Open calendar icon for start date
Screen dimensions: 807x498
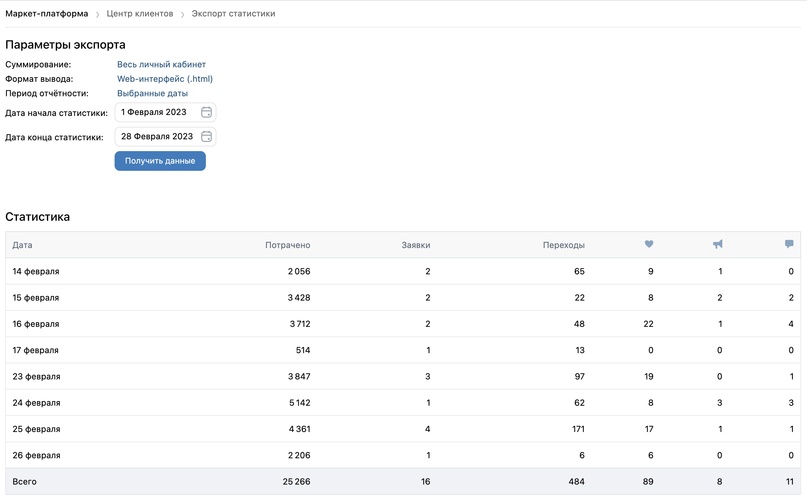tap(206, 113)
